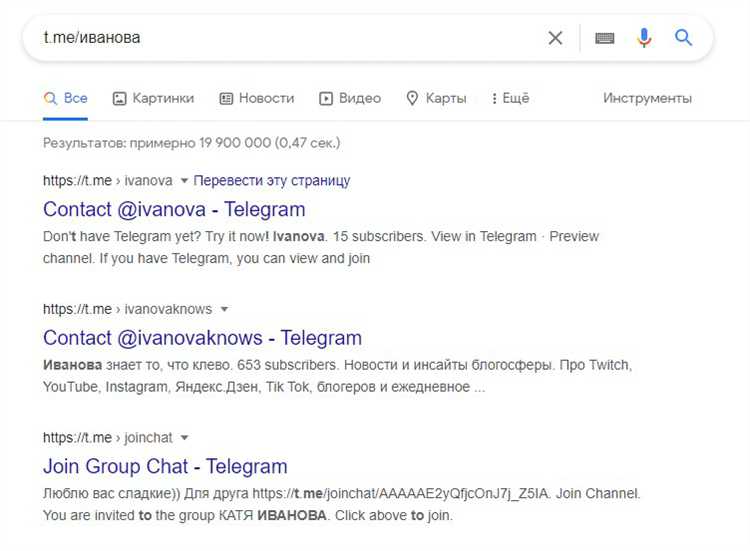Switch to the Новости tab
The image size is (750, 551).
pos(266,98)
